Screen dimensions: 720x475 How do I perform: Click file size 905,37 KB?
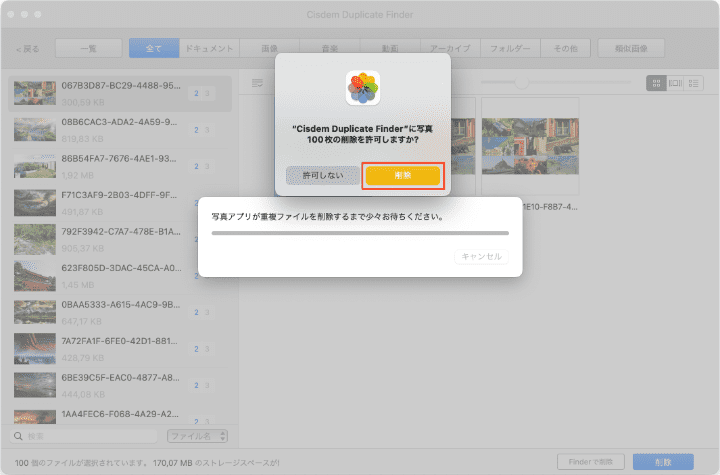point(82,248)
